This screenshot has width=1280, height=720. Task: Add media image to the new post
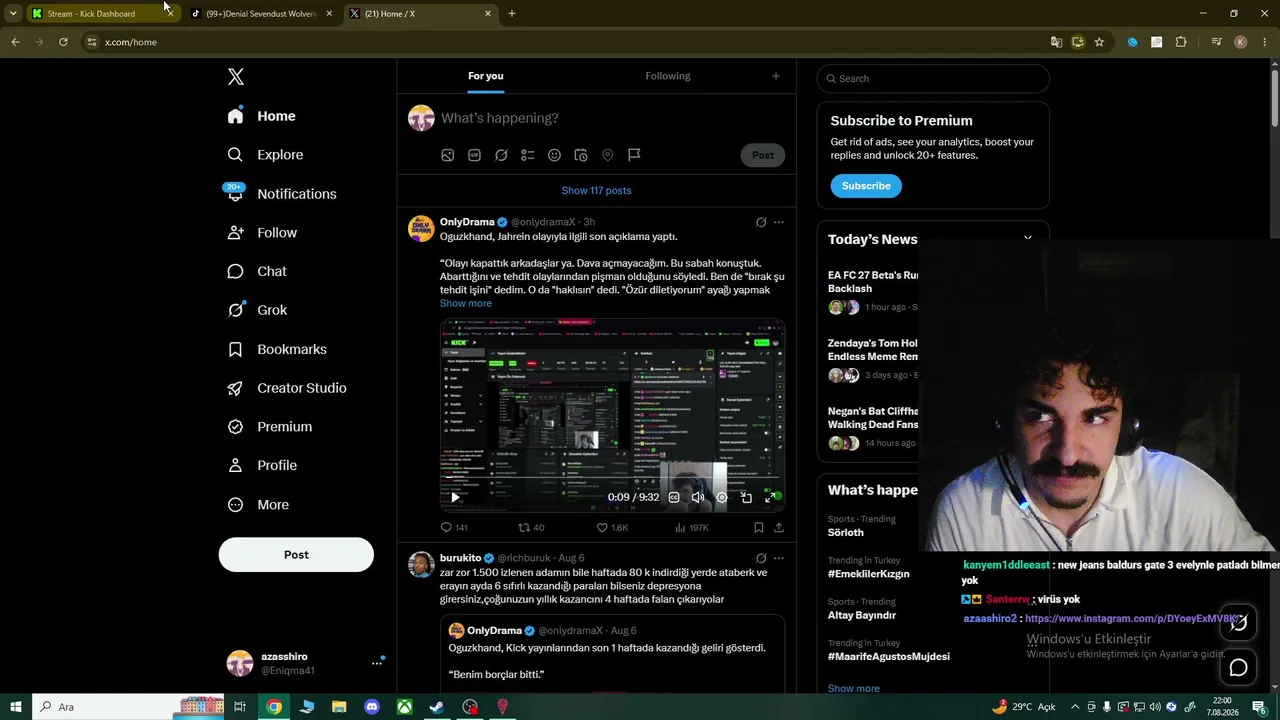tap(448, 155)
